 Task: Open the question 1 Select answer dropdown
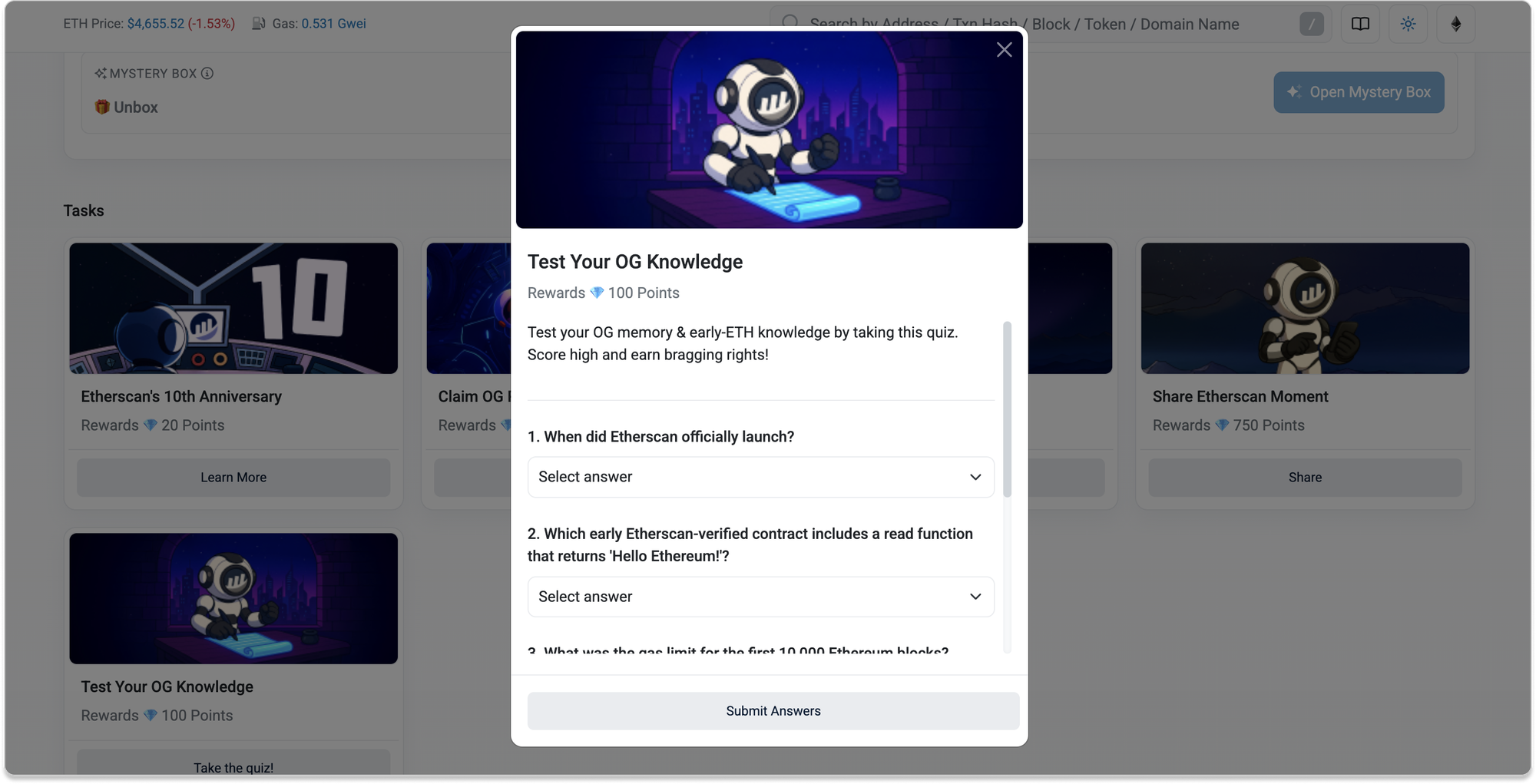(760, 477)
